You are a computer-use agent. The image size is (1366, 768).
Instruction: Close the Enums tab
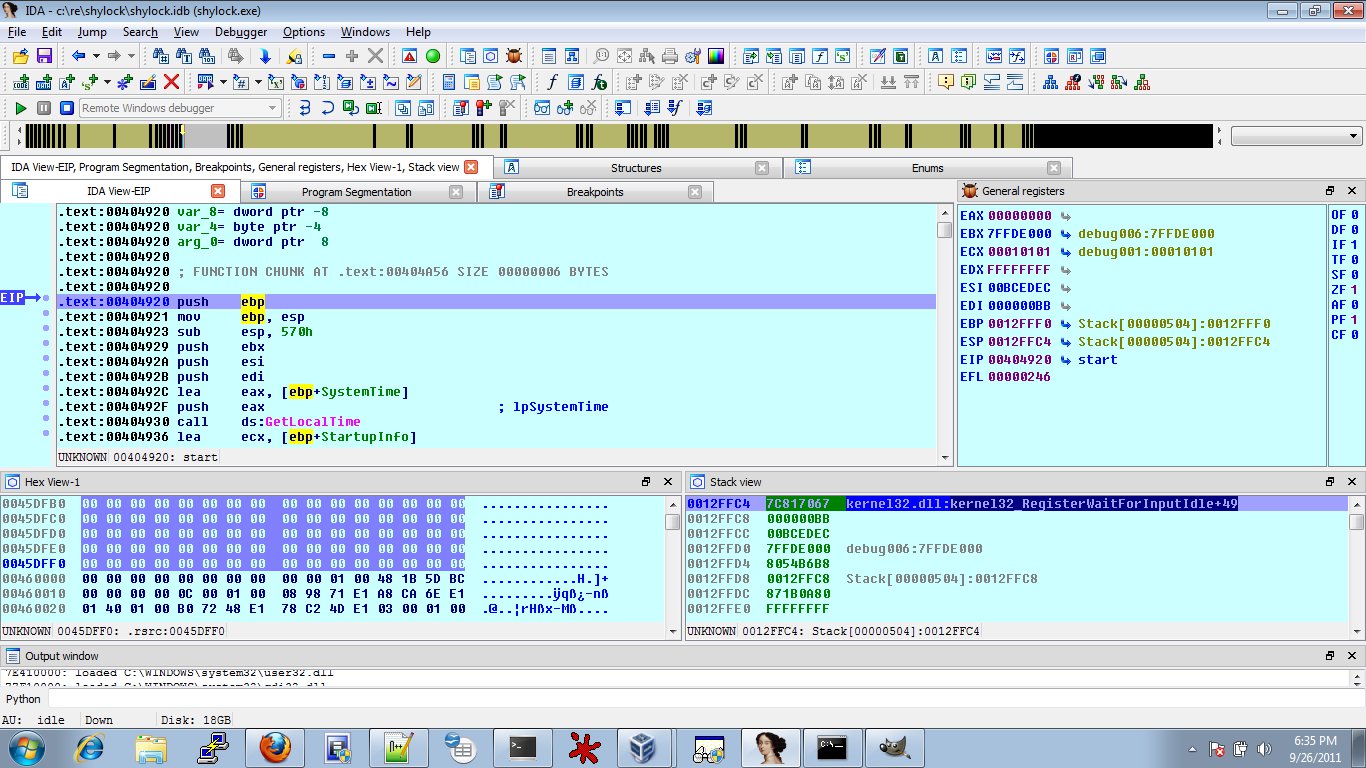pos(1054,168)
